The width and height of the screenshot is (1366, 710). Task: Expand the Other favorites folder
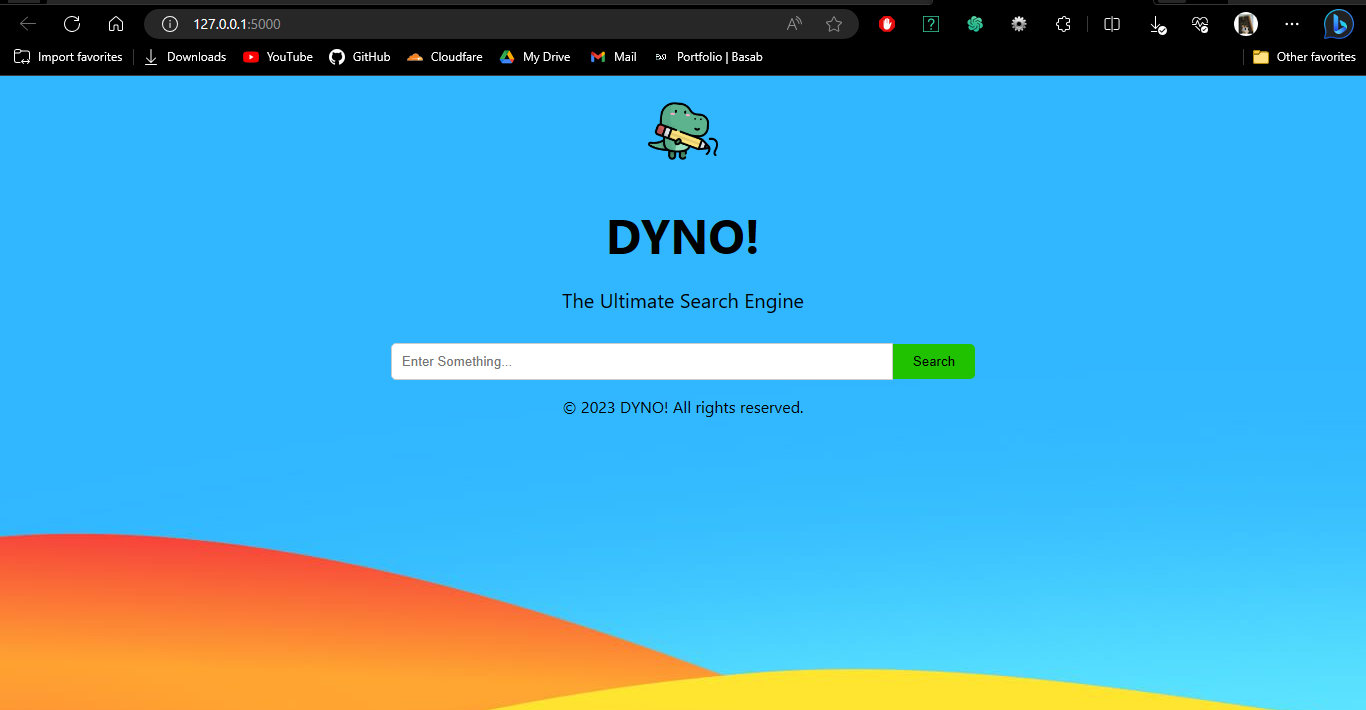click(1304, 57)
